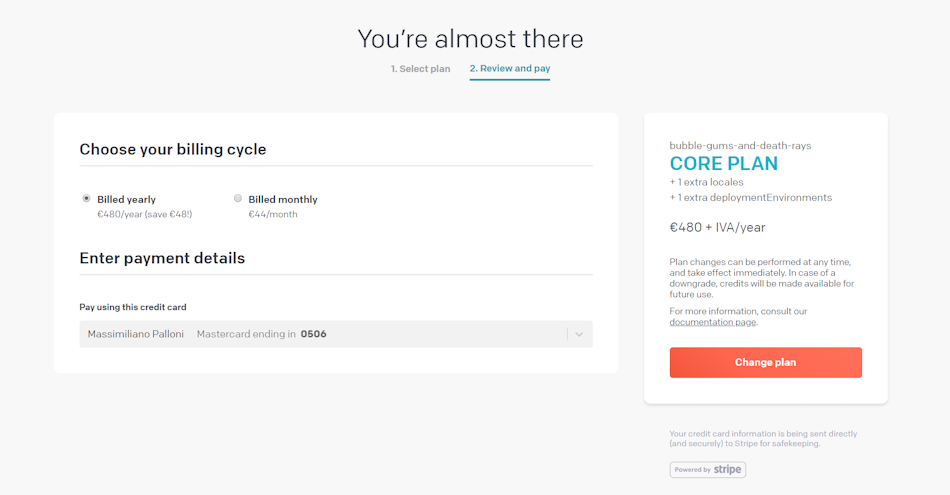Screen dimensions: 950x495
Task: Click the 2. Review and pay tab
Action: point(510,68)
